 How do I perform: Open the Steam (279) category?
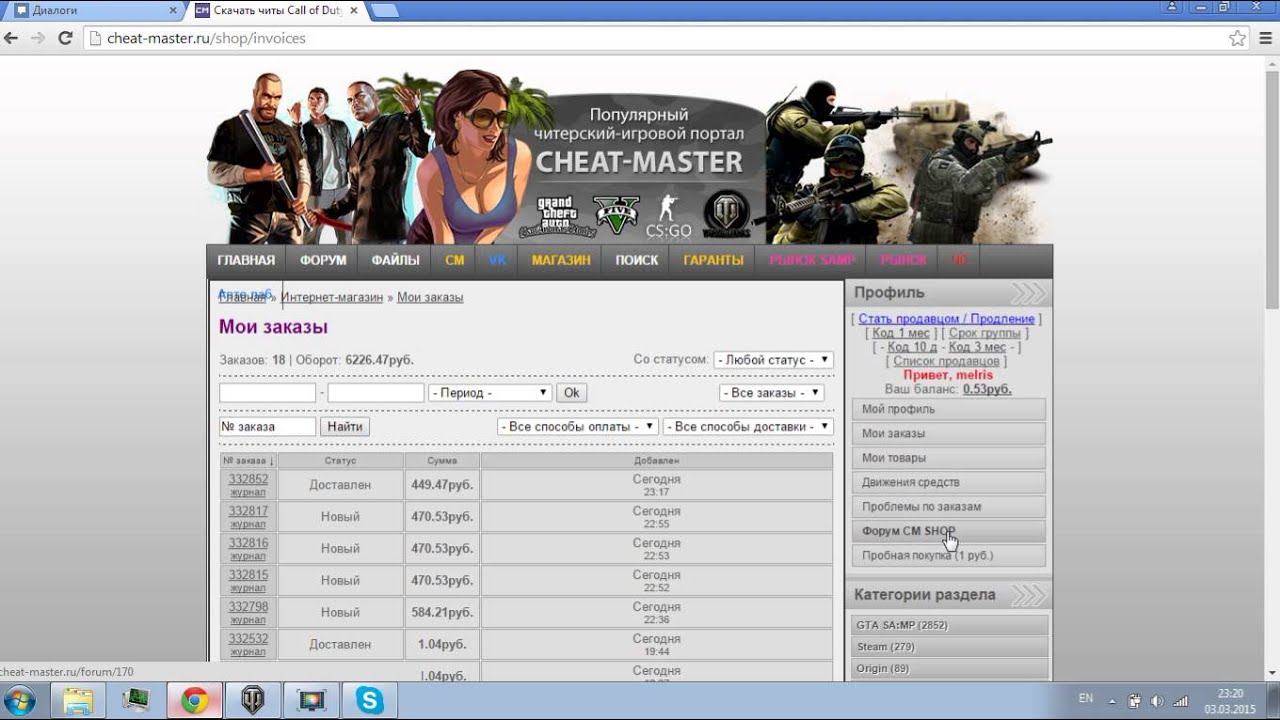click(x=950, y=647)
